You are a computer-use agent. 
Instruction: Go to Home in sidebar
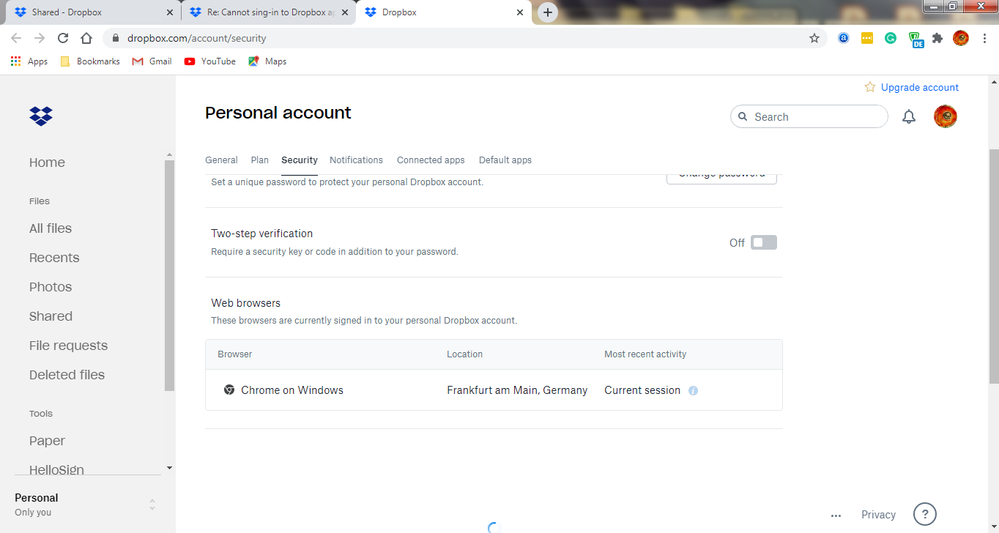pos(47,162)
